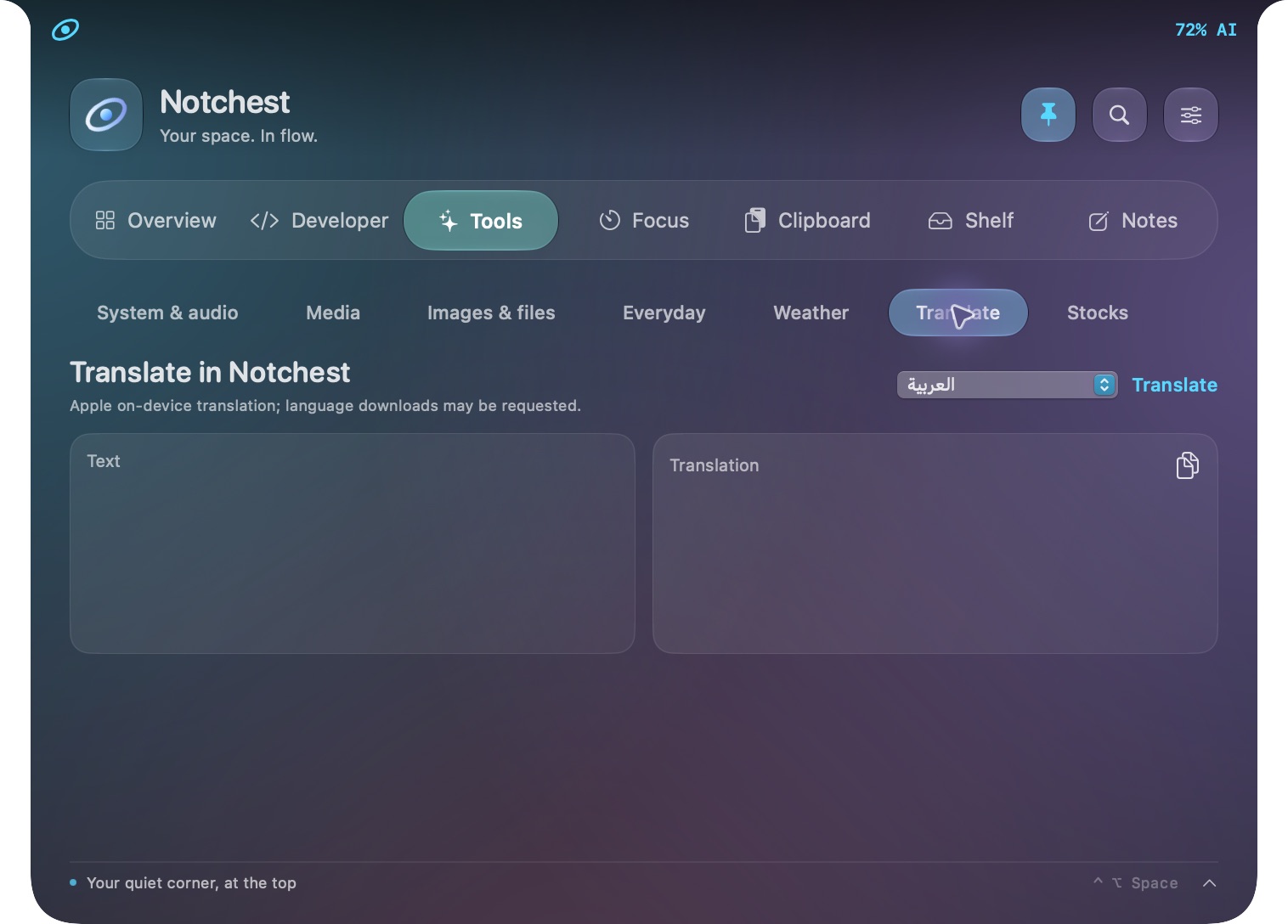This screenshot has width=1288, height=924.
Task: Click the Space keyboard shortcut hint
Action: [1135, 883]
